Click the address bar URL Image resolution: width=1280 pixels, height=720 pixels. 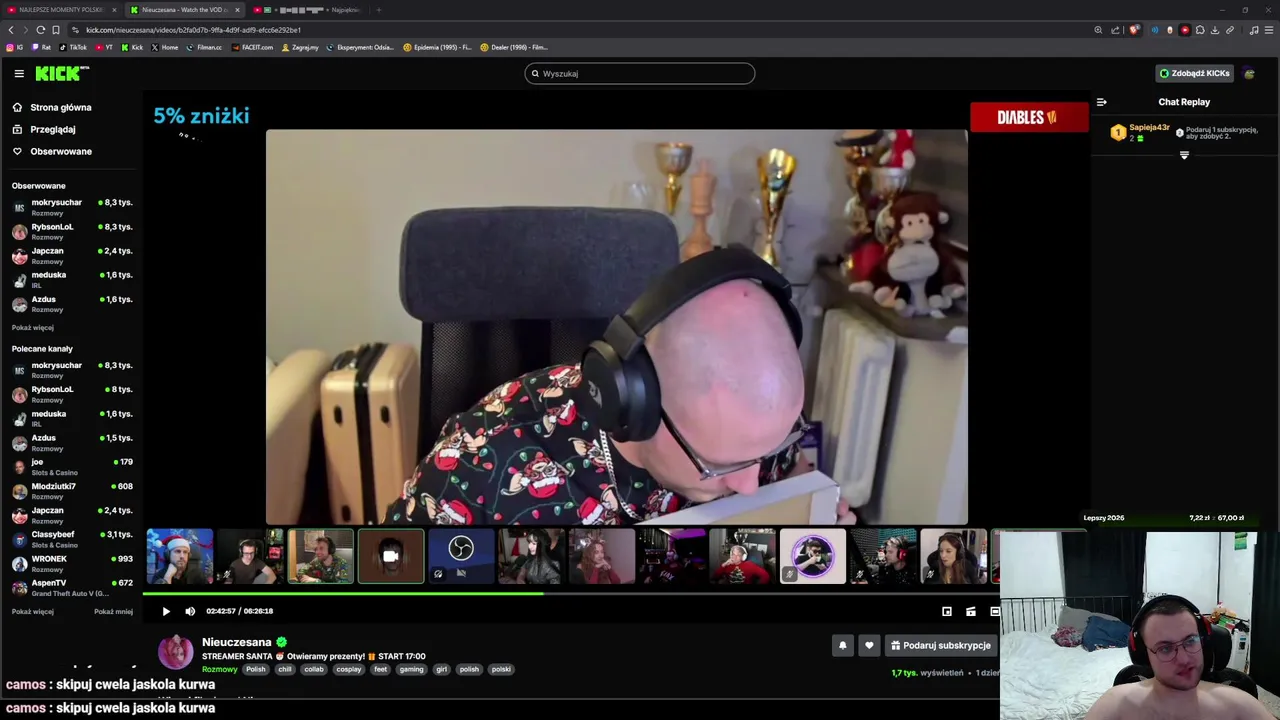click(193, 30)
